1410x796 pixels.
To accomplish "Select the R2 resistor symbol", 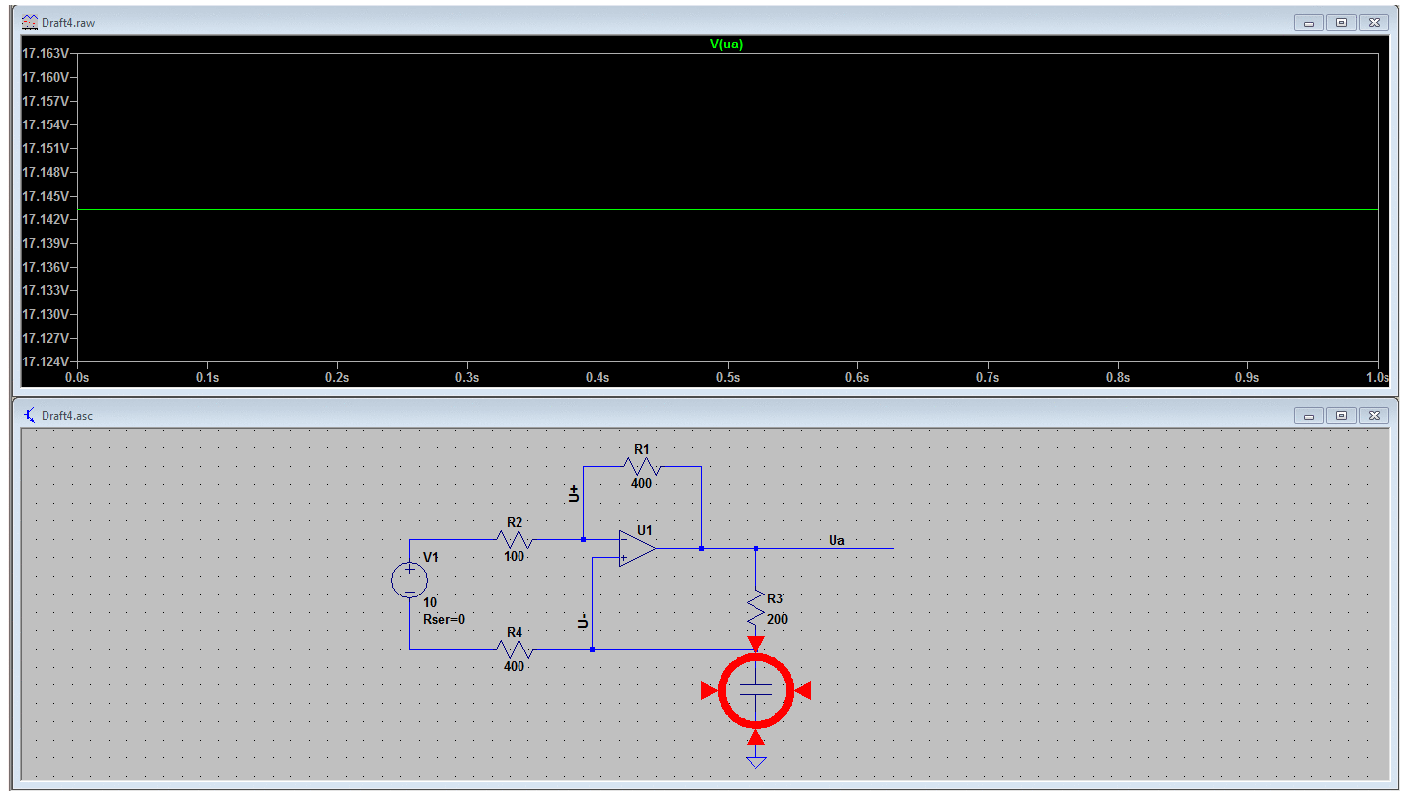I will point(514,540).
